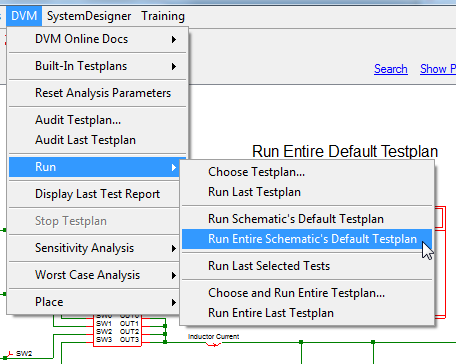The width and height of the screenshot is (456, 364).
Task: Select Reset Analysis Parameters
Action: [x=97, y=93]
